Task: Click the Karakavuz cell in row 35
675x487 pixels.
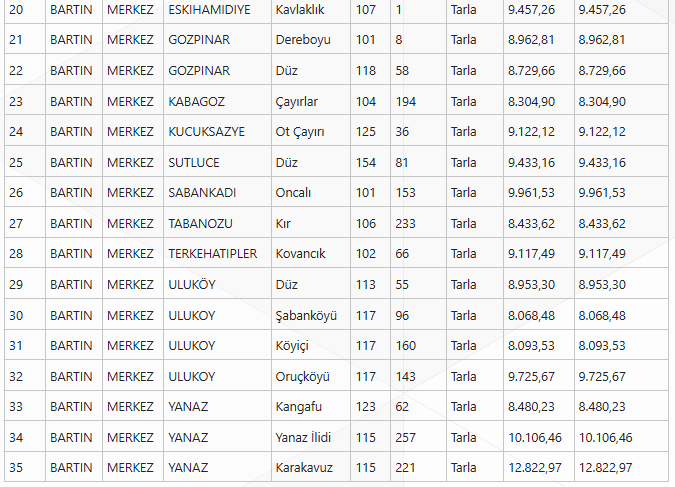Action: click(311, 468)
